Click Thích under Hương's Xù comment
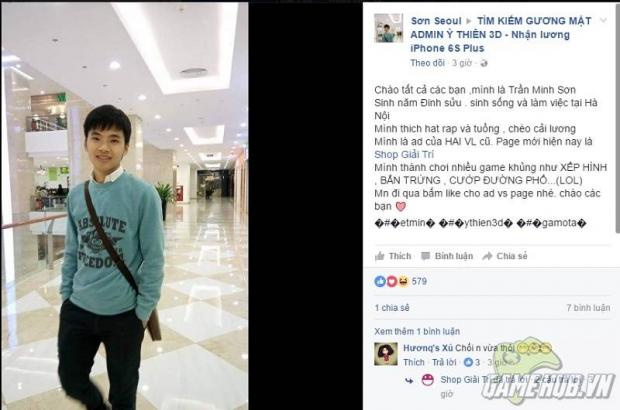The height and width of the screenshot is (410, 620). 414,362
